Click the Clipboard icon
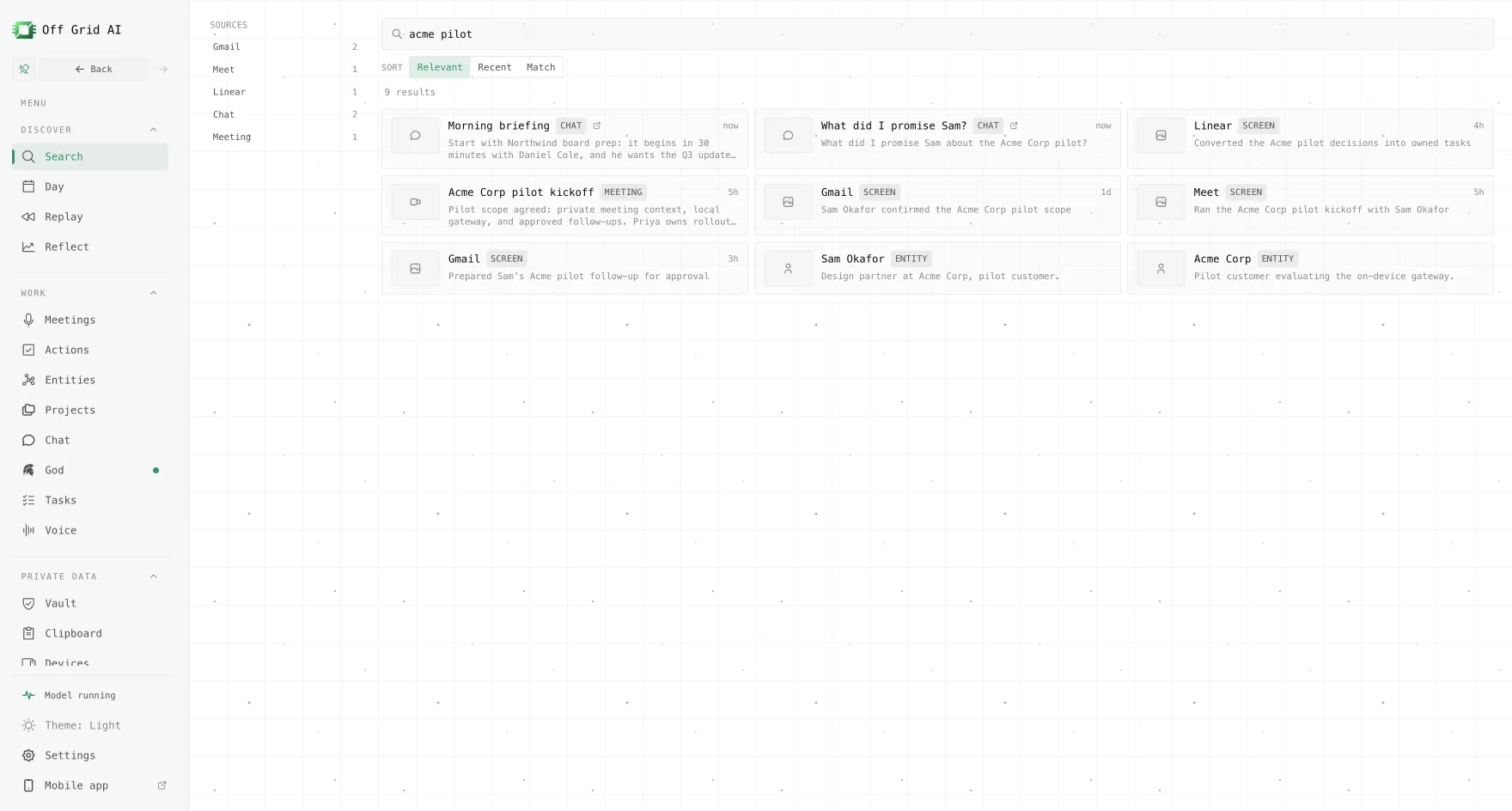The width and height of the screenshot is (1512, 811). (28, 633)
